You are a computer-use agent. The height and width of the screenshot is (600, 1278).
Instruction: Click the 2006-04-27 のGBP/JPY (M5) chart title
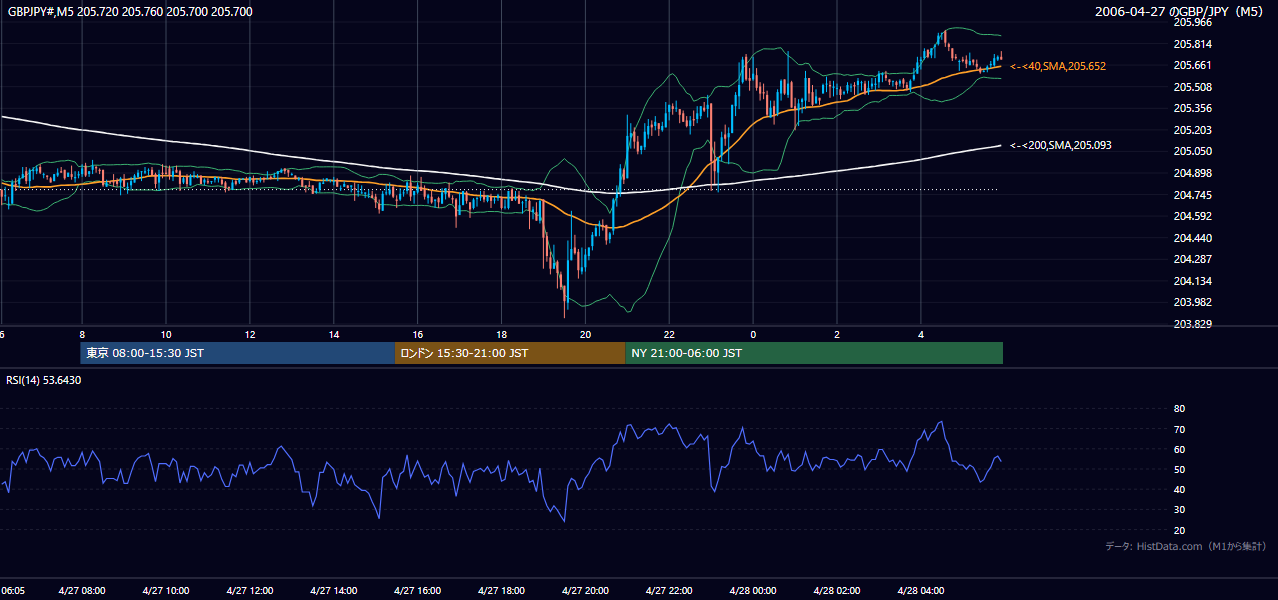click(x=1181, y=12)
